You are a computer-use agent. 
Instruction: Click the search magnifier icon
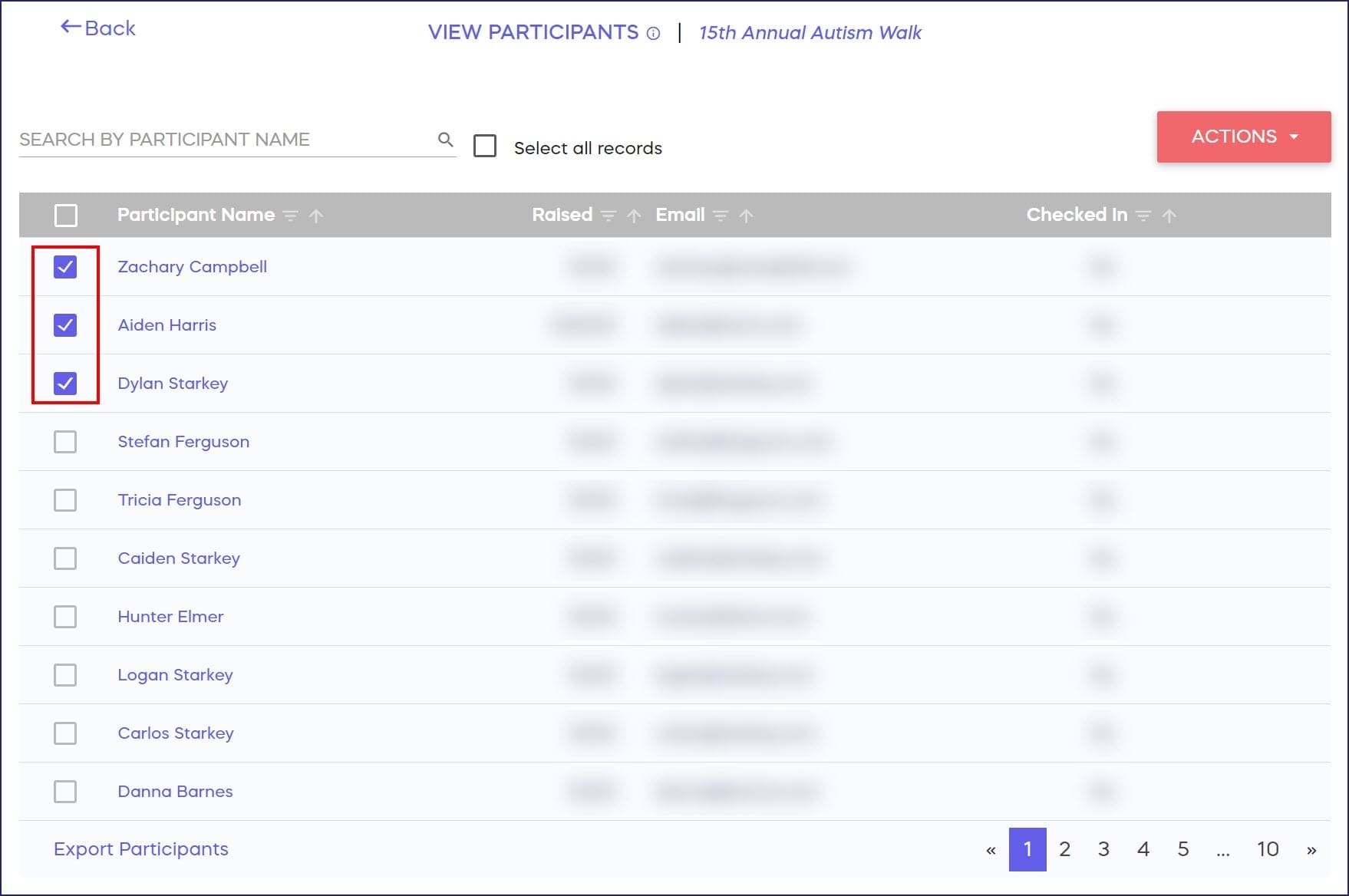pos(445,140)
